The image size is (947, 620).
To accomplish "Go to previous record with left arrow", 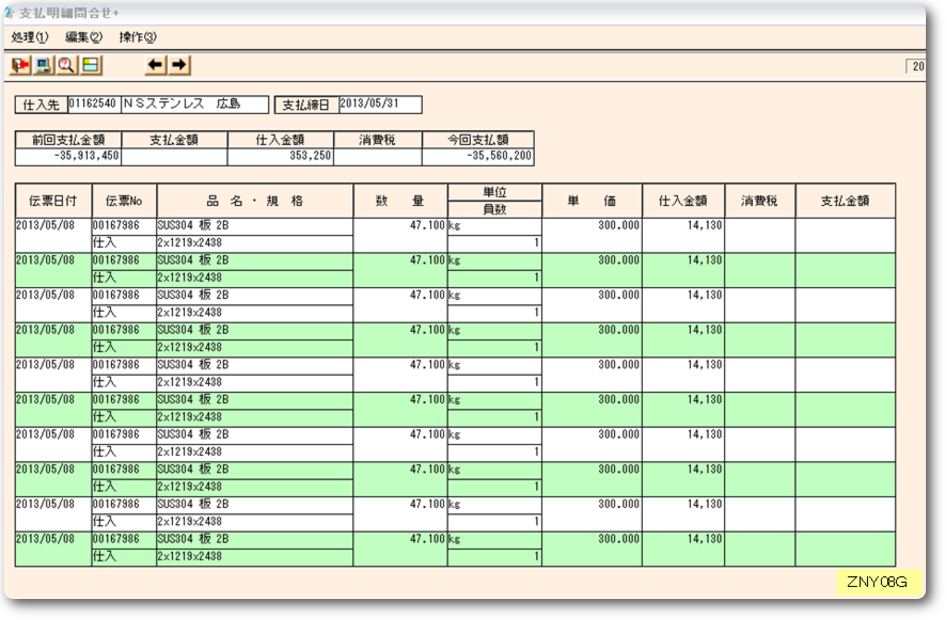I will (156, 65).
